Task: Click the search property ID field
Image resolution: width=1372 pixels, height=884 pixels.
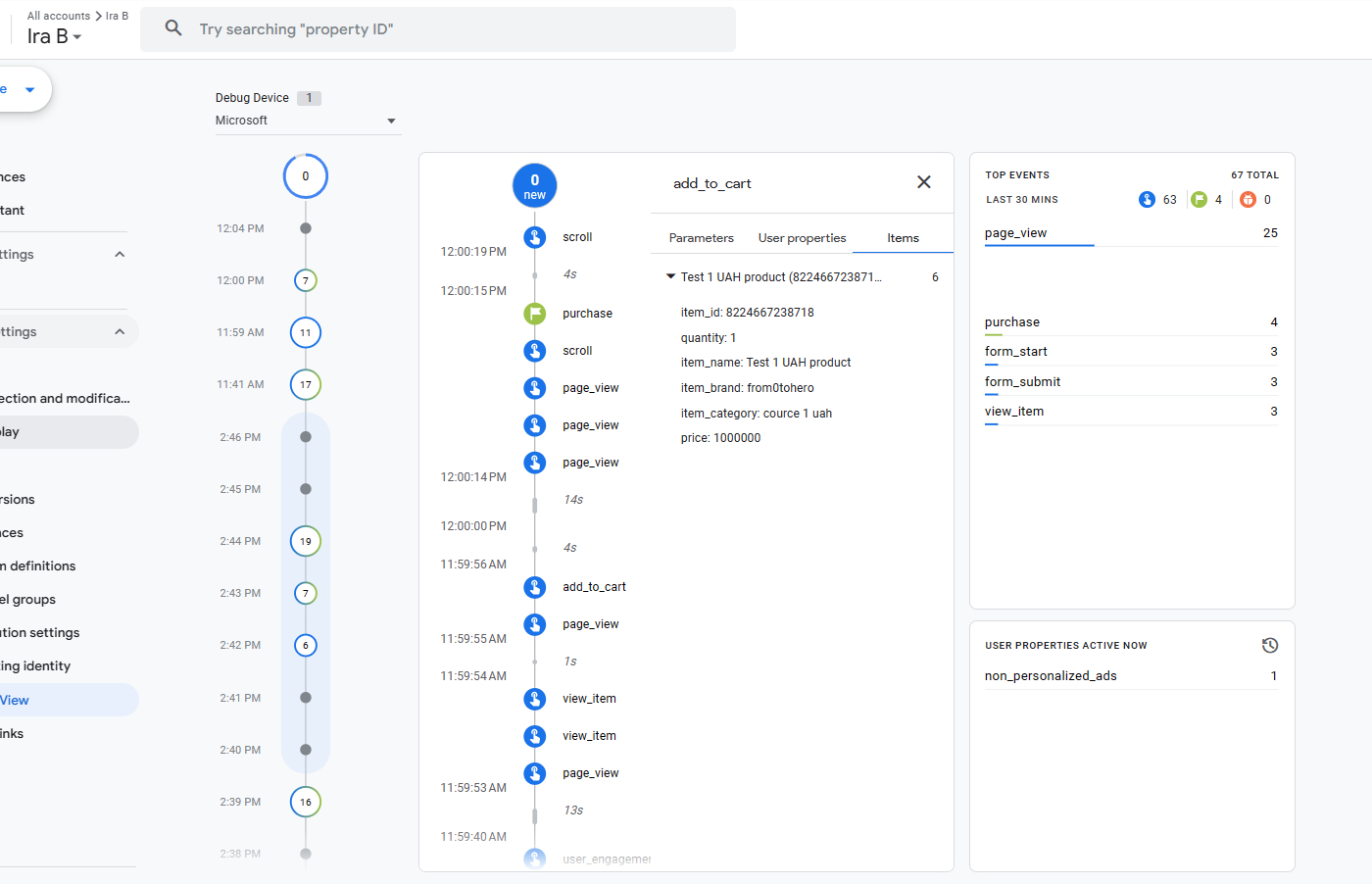Action: coord(438,29)
